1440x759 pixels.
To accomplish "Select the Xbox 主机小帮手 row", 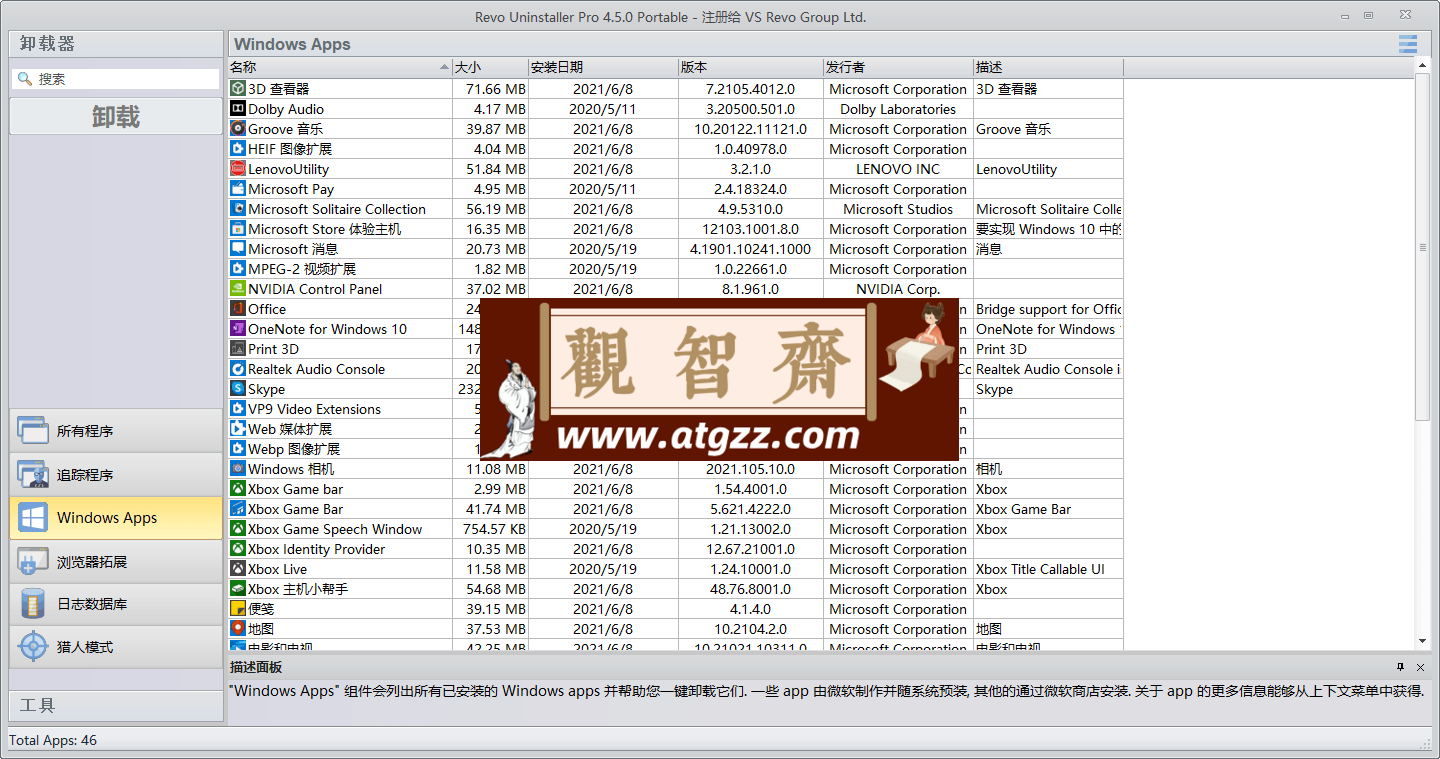I will [x=675, y=589].
